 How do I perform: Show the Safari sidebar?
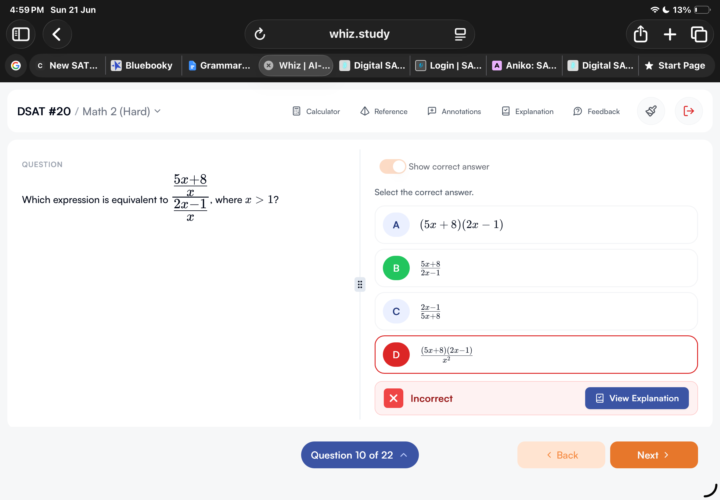pyautogui.click(x=21, y=34)
